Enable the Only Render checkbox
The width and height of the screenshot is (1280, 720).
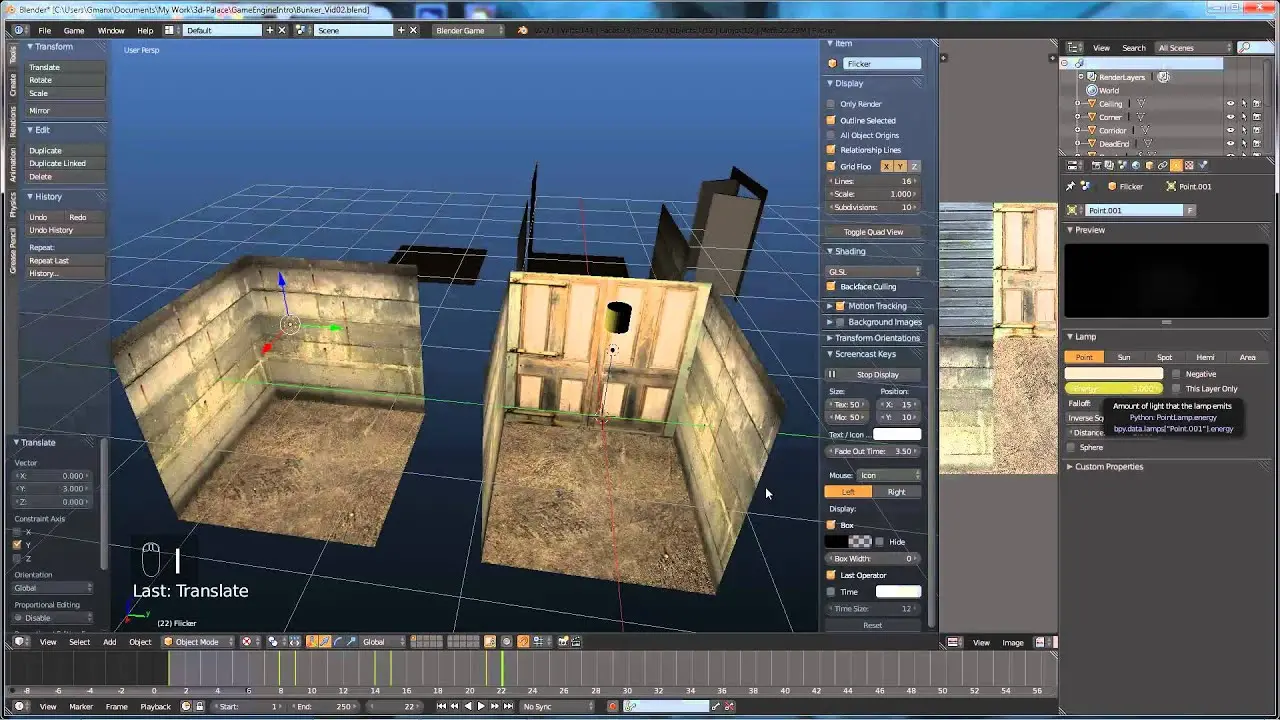pyautogui.click(x=831, y=104)
